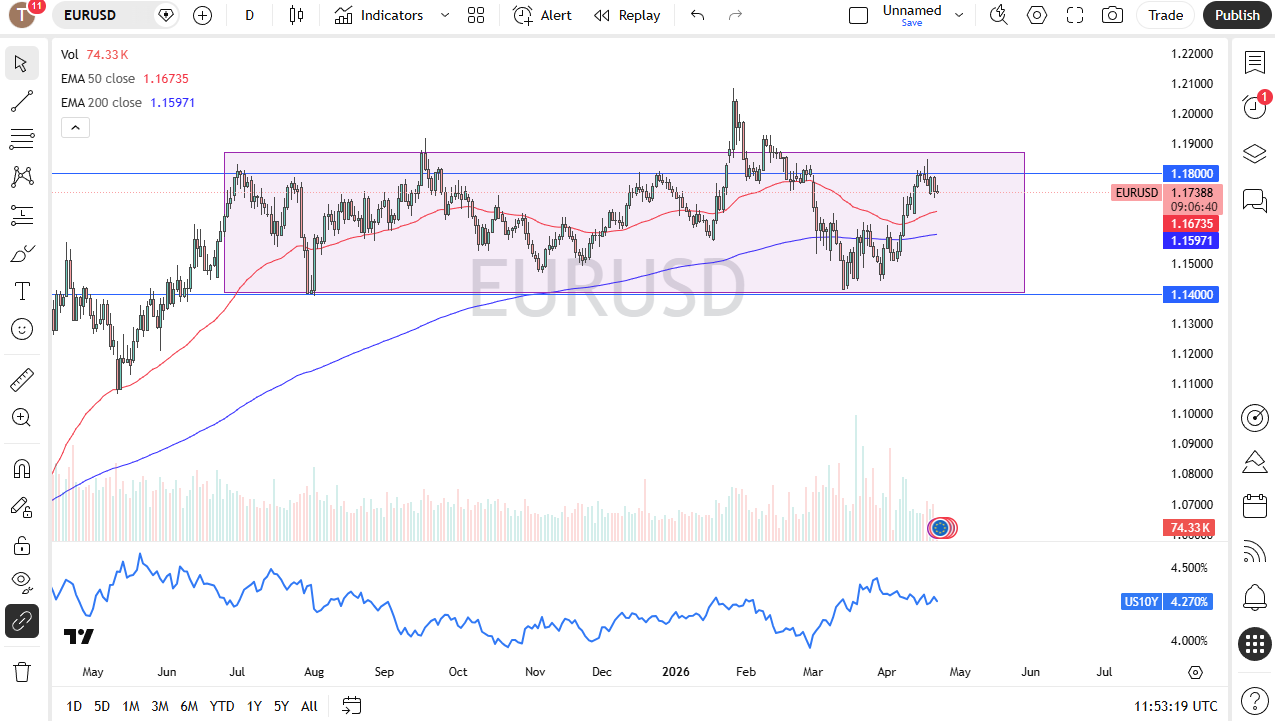Image resolution: width=1275 pixels, height=721 pixels.
Task: Undo the last chart action
Action: (698, 15)
